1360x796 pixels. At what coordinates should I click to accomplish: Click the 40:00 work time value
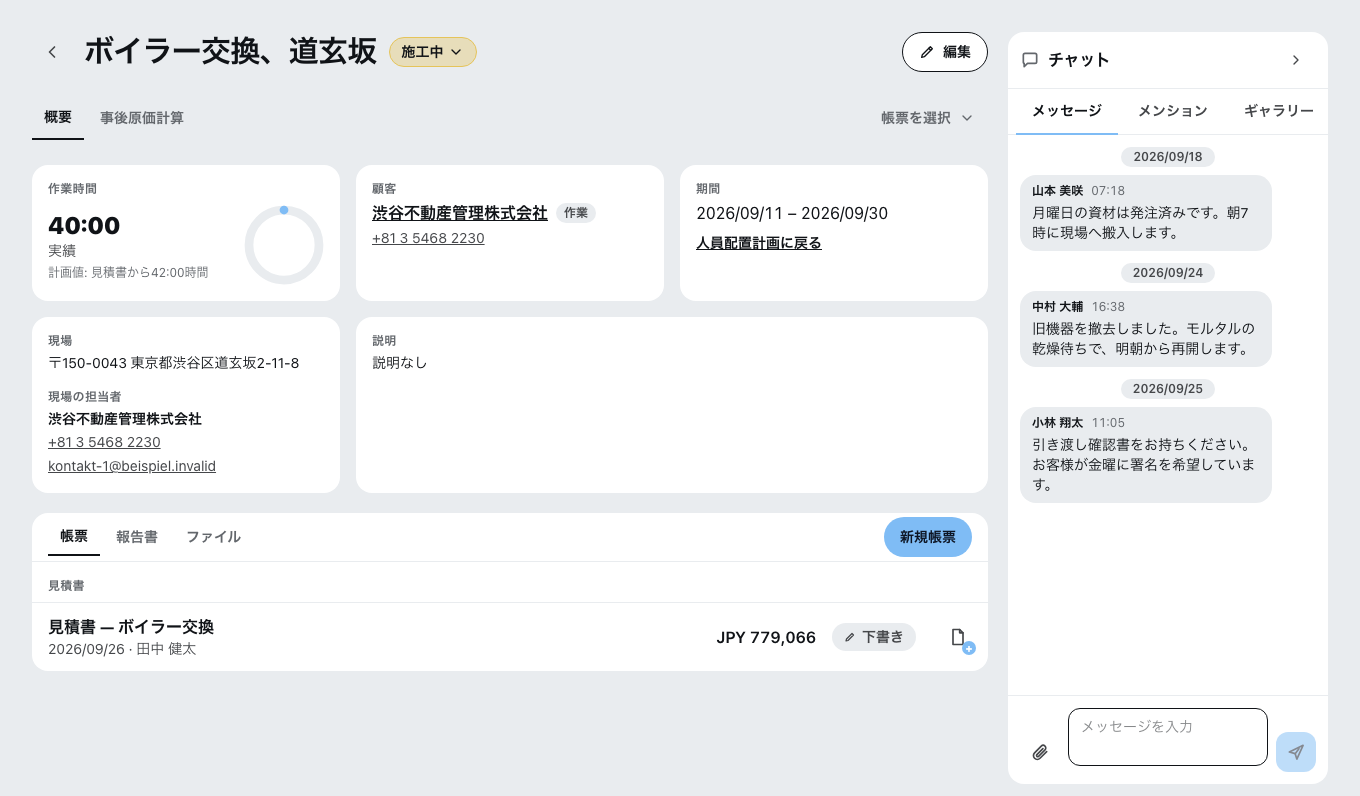(x=84, y=226)
